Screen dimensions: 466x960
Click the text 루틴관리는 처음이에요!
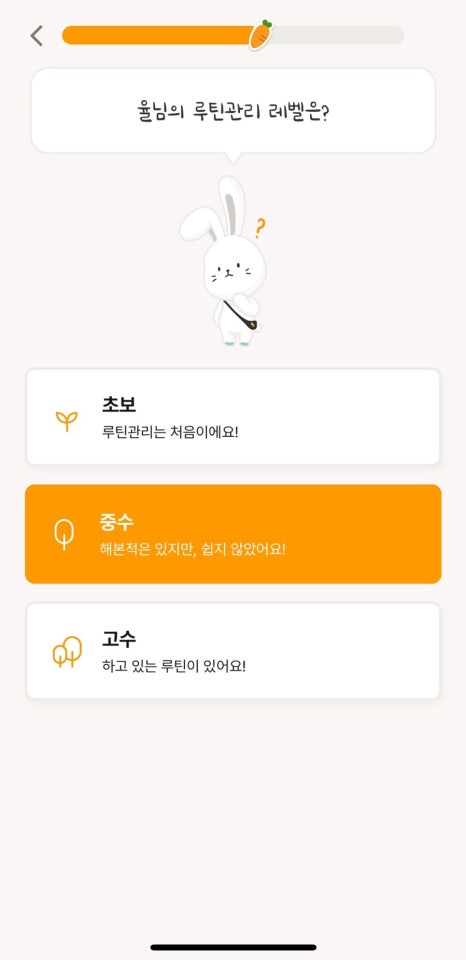[x=170, y=432]
